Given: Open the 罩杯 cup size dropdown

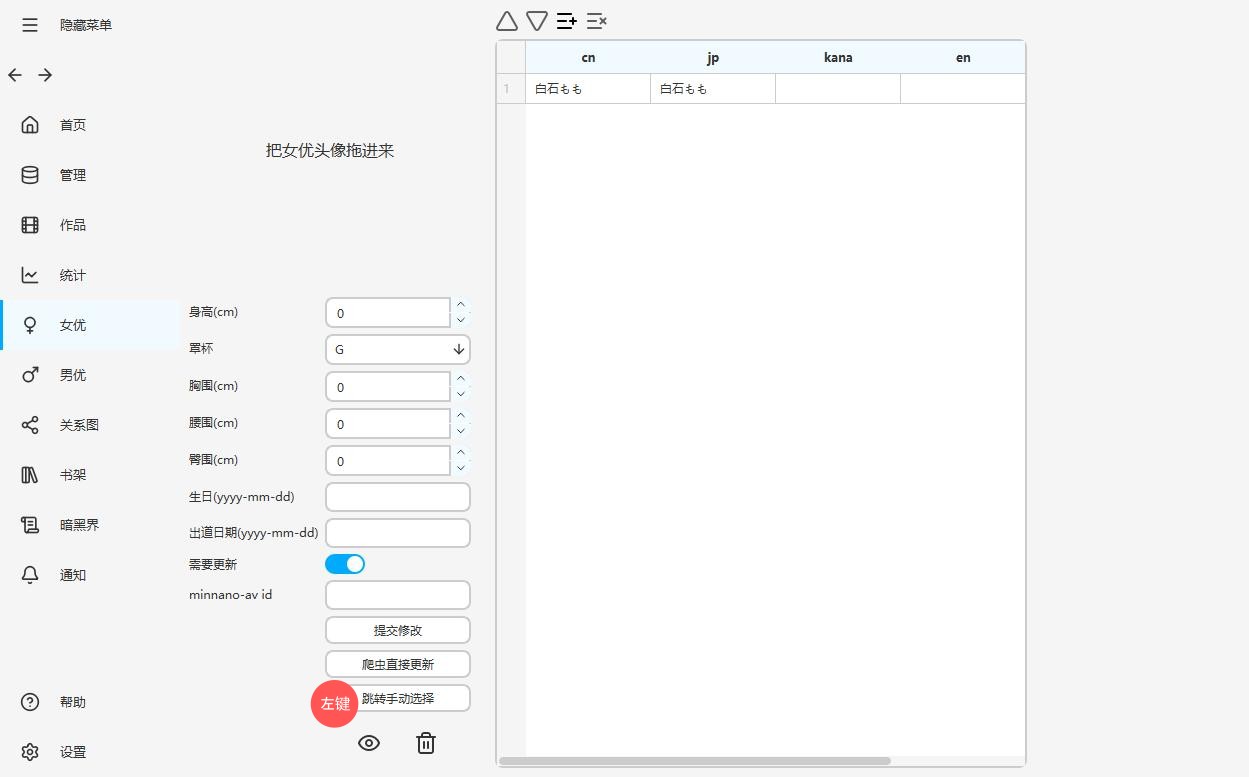Looking at the screenshot, I should pyautogui.click(x=397, y=349).
